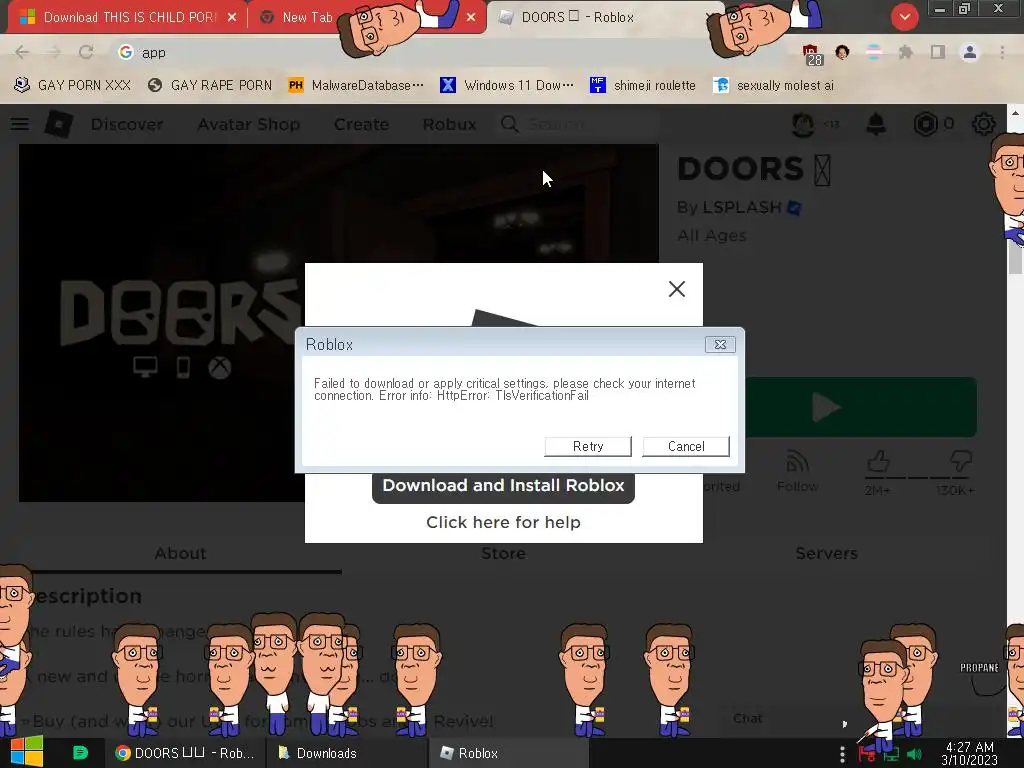Switch to Chrome DOORS taskbar item

(185, 753)
